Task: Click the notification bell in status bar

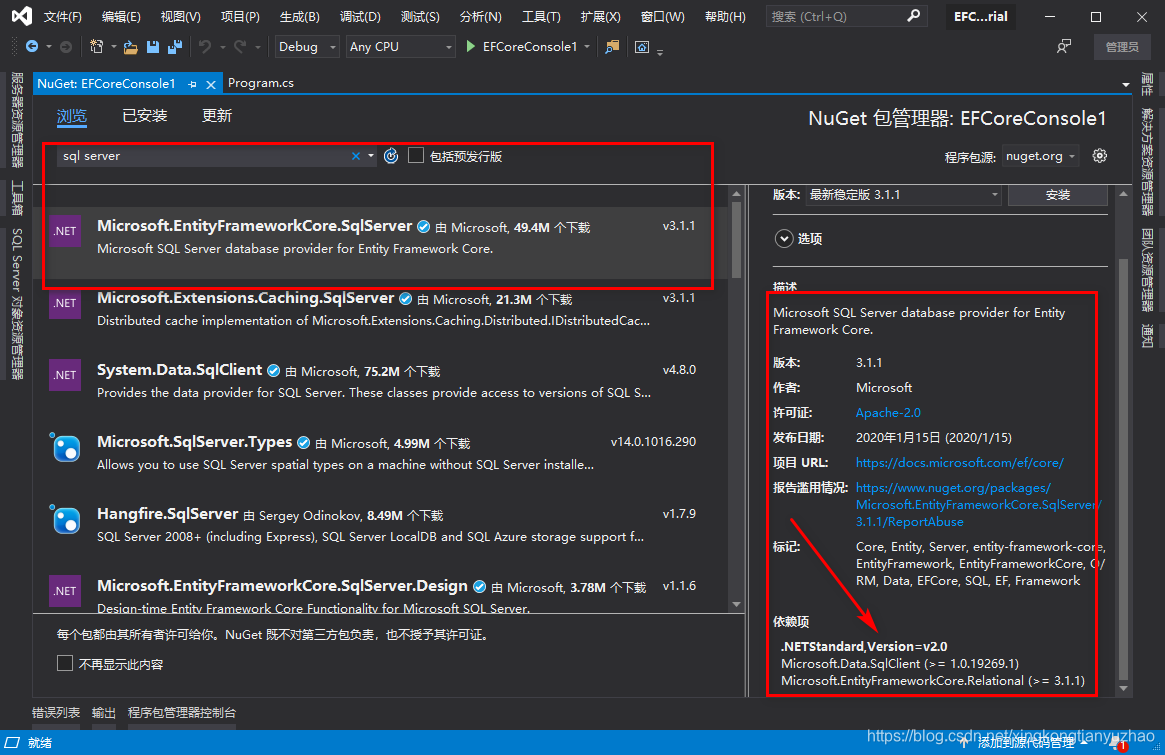Action: (x=1117, y=743)
